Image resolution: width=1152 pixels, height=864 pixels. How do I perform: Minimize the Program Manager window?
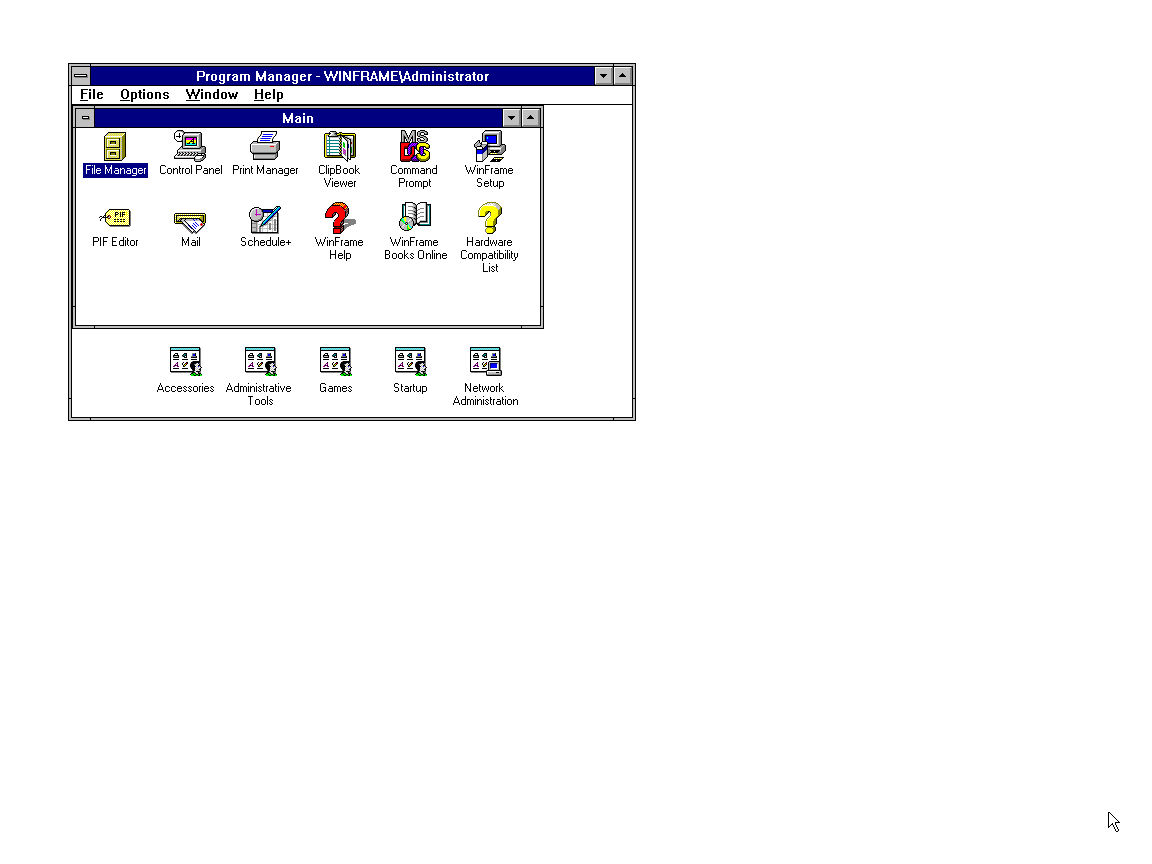(603, 76)
